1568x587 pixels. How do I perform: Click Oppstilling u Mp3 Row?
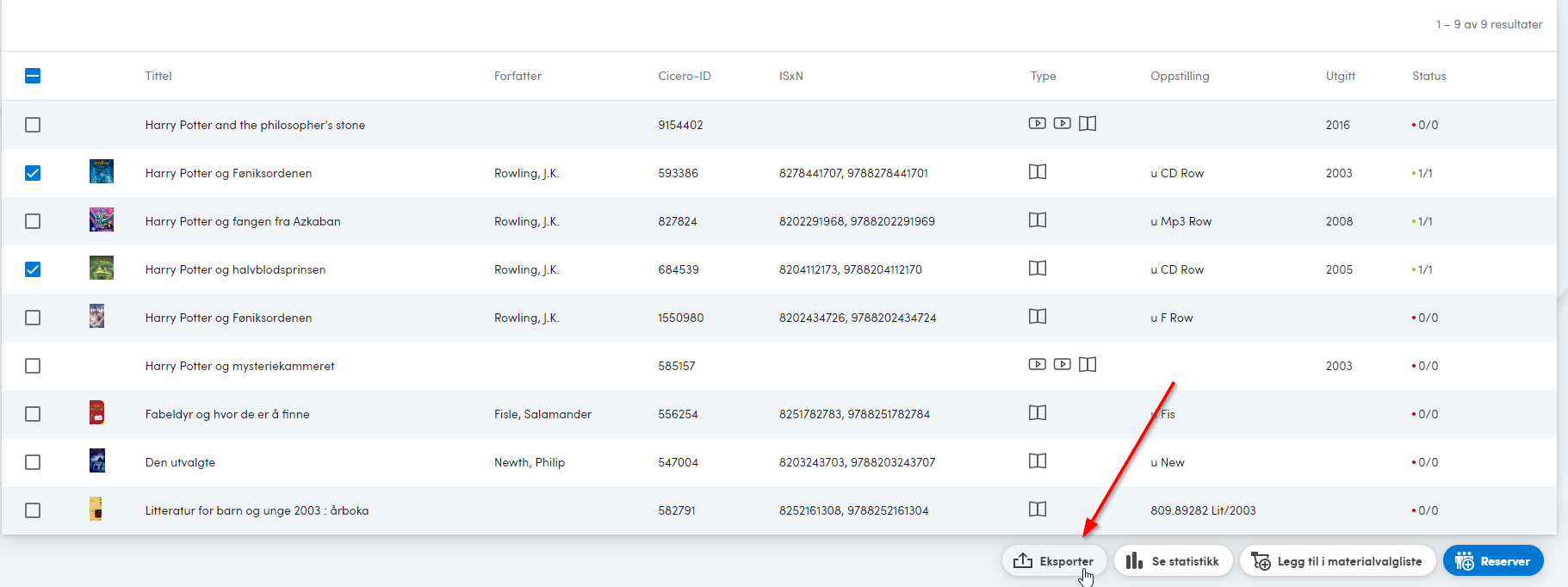(1181, 221)
